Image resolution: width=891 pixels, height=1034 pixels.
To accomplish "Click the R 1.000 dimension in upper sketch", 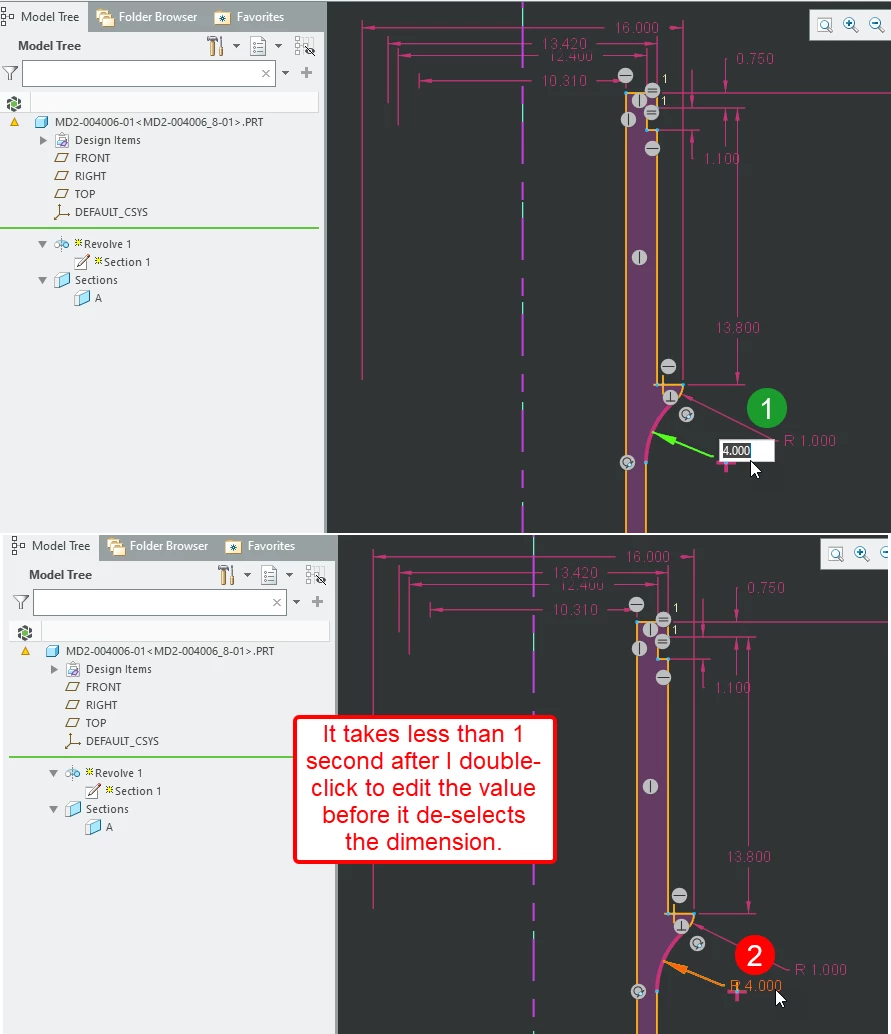I will (809, 441).
